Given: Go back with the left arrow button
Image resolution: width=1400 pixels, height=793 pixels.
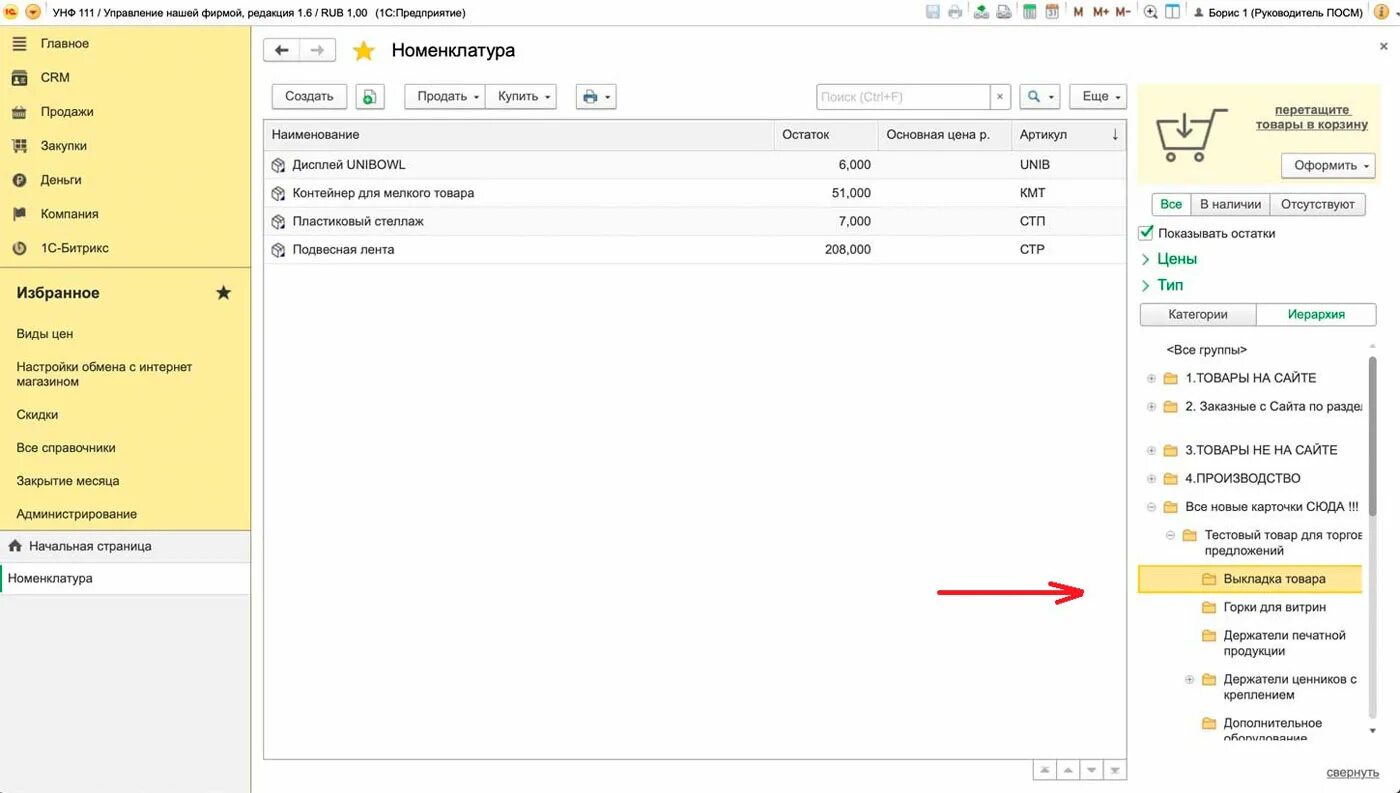Looking at the screenshot, I should (x=281, y=50).
